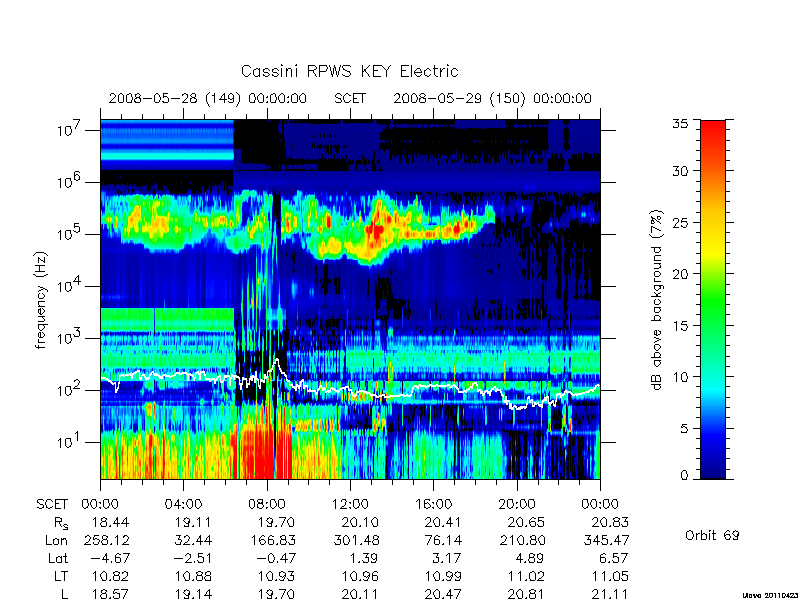The height and width of the screenshot is (600, 800).
Task: Click the SCET row label below the plot
Action: 52,505
